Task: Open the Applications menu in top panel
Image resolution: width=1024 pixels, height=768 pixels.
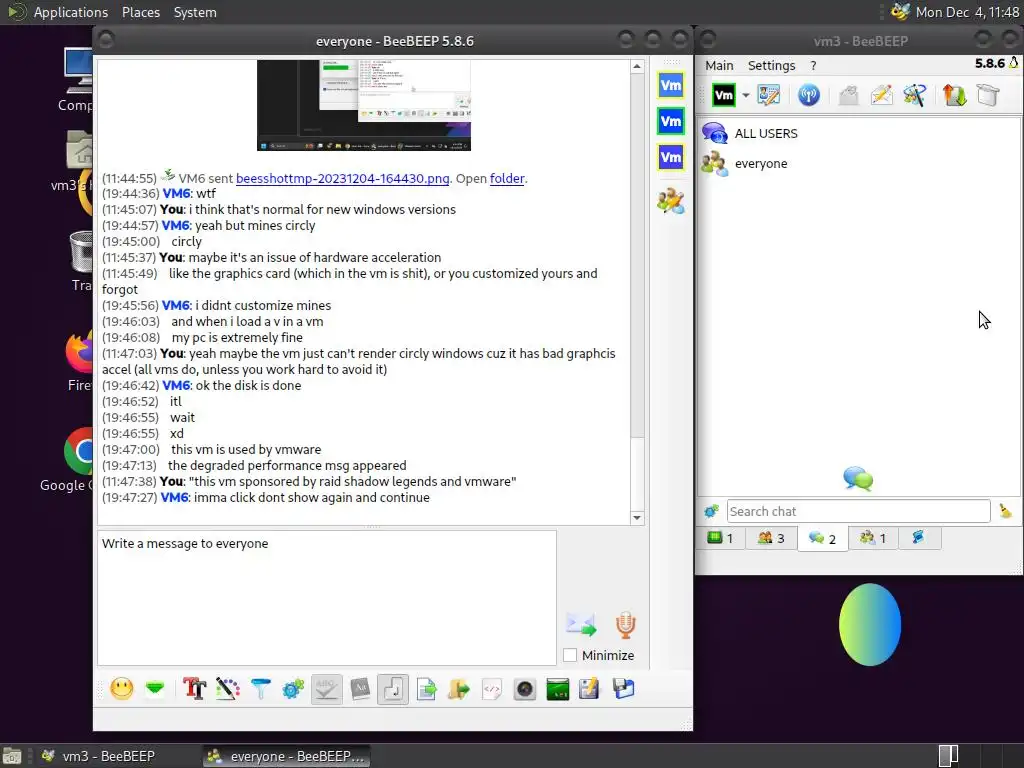Action: (x=71, y=12)
